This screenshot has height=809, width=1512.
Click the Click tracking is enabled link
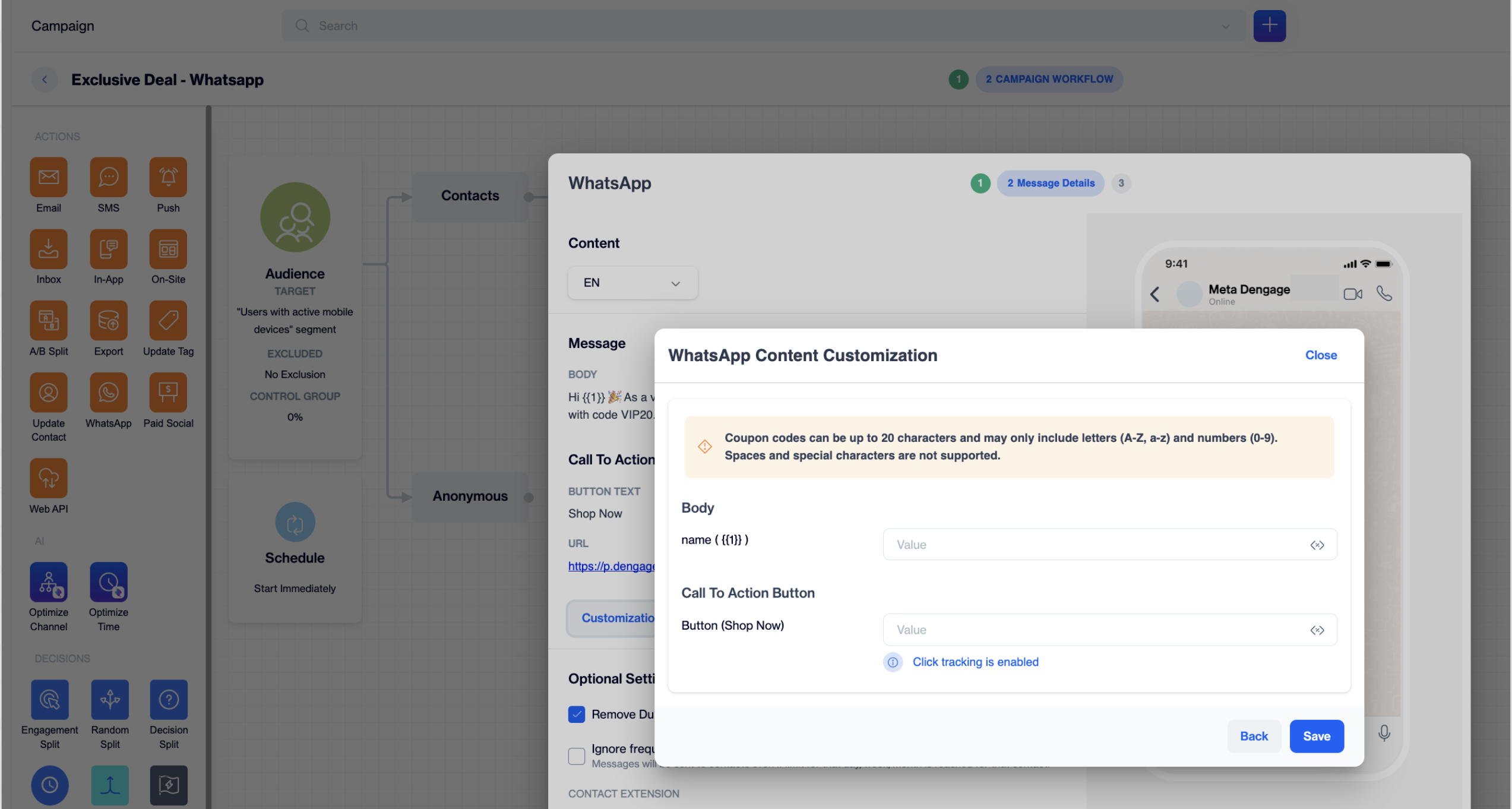point(975,662)
